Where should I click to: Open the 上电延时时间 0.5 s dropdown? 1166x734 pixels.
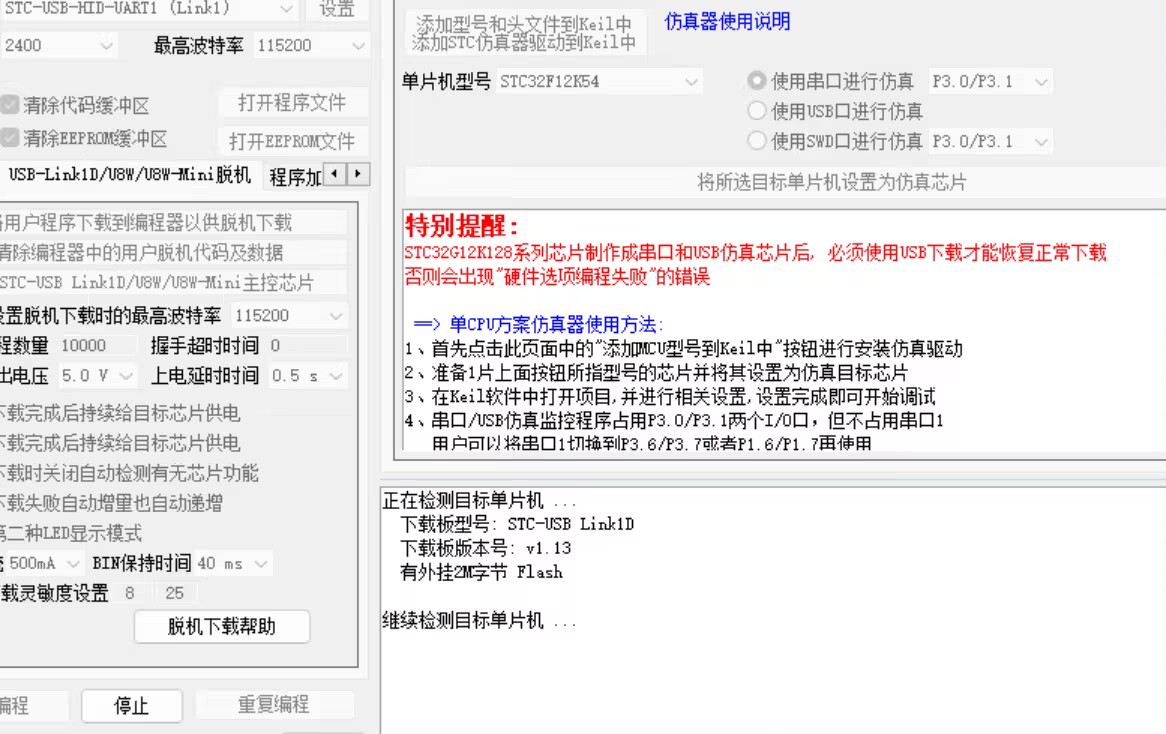[306, 376]
